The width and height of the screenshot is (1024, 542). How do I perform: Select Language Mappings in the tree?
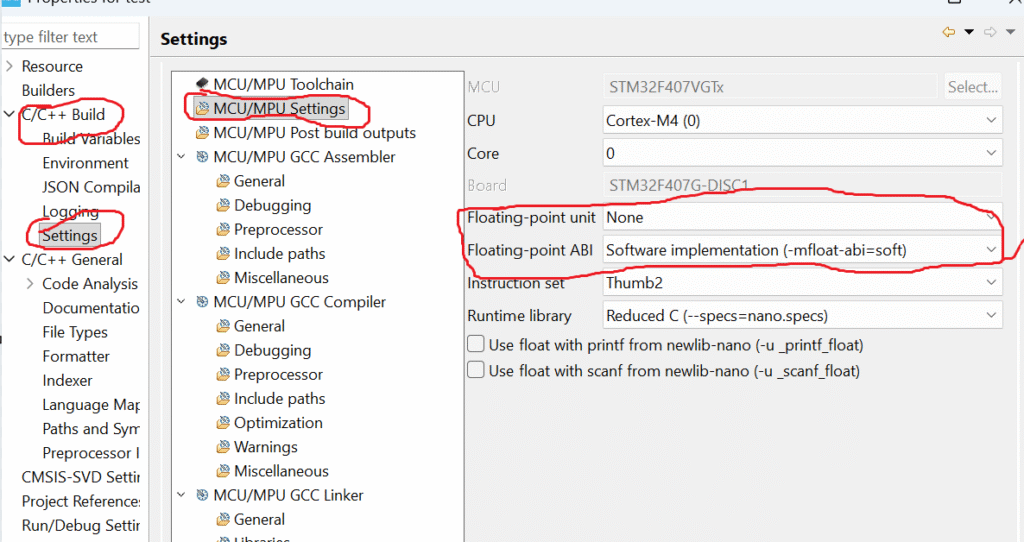point(91,404)
